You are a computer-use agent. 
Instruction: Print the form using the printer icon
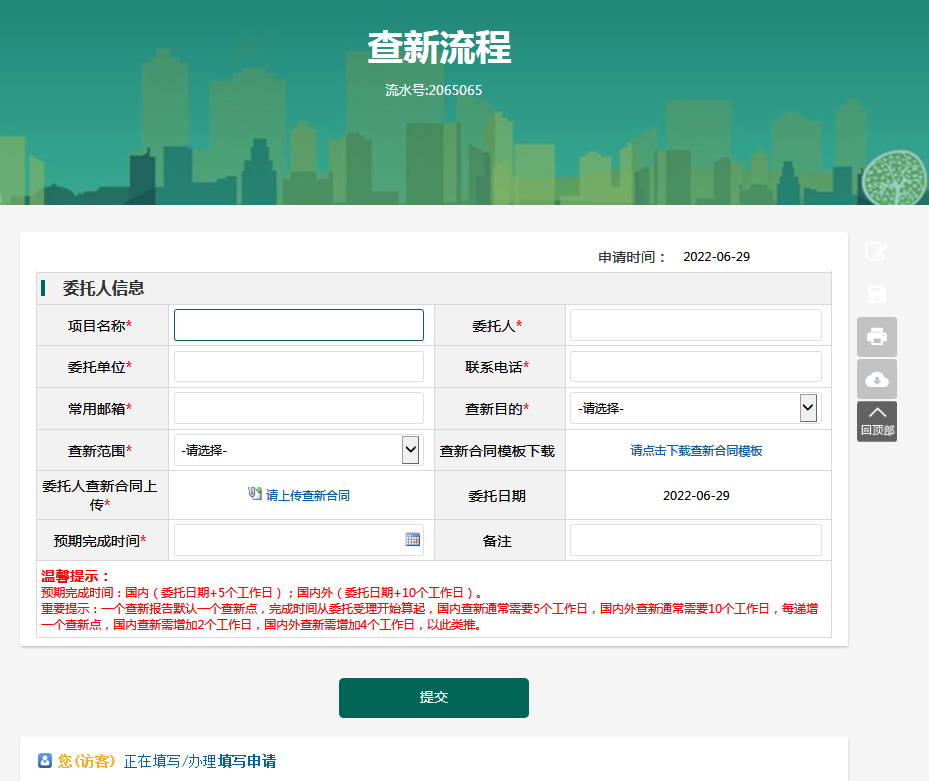coord(876,337)
